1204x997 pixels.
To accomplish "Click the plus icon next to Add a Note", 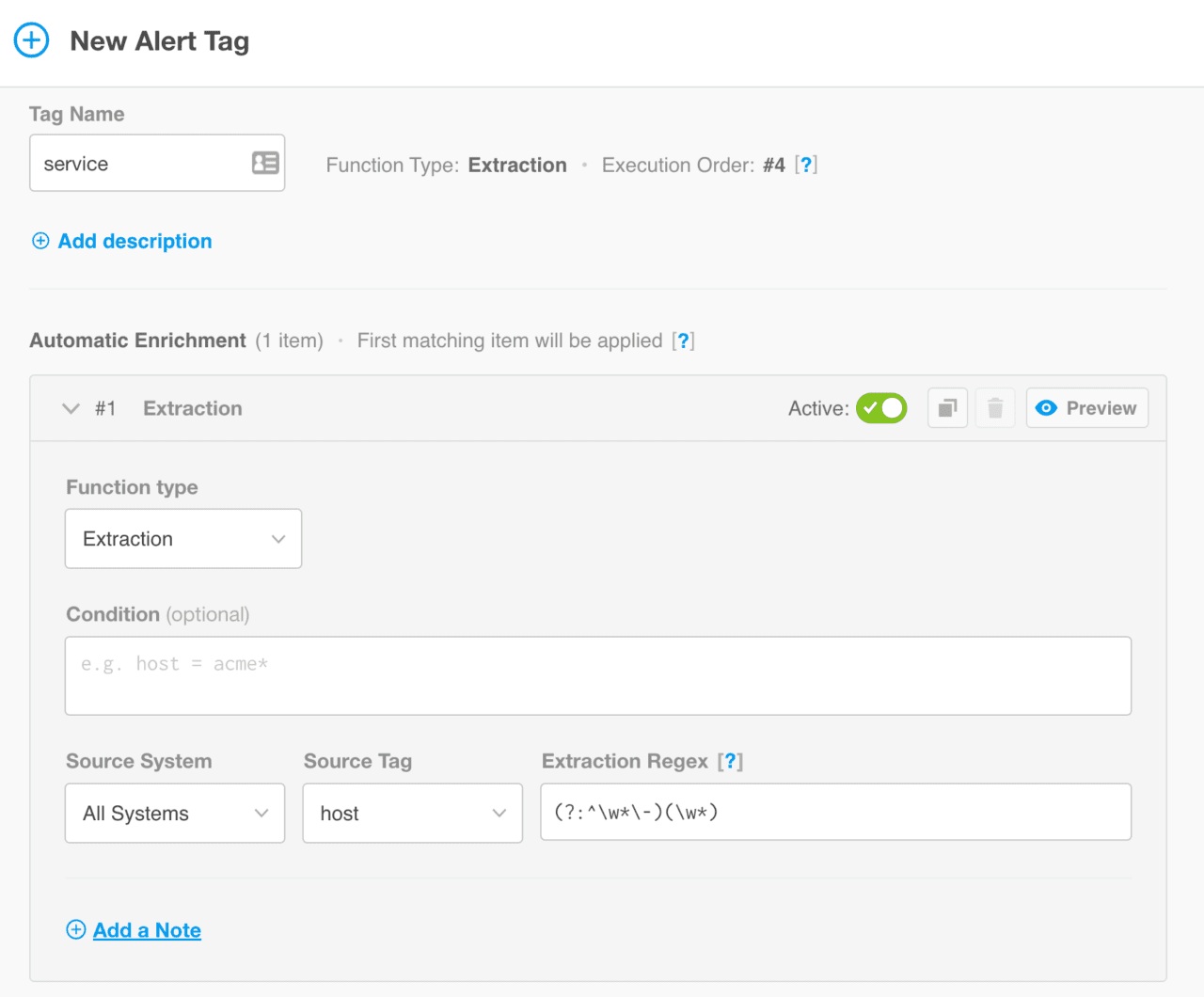I will (x=75, y=929).
